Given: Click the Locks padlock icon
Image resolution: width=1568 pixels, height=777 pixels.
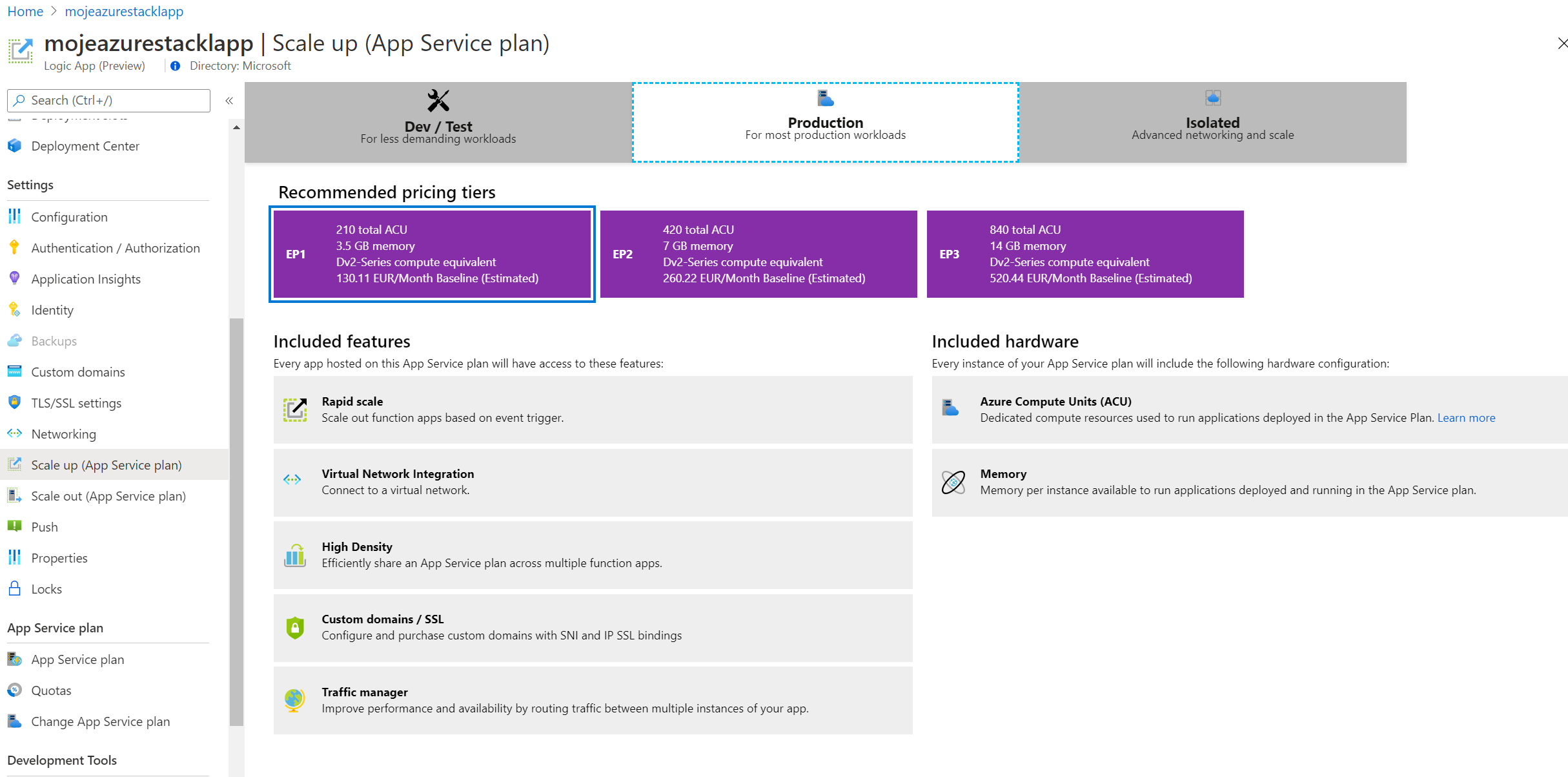Looking at the screenshot, I should click(x=14, y=588).
